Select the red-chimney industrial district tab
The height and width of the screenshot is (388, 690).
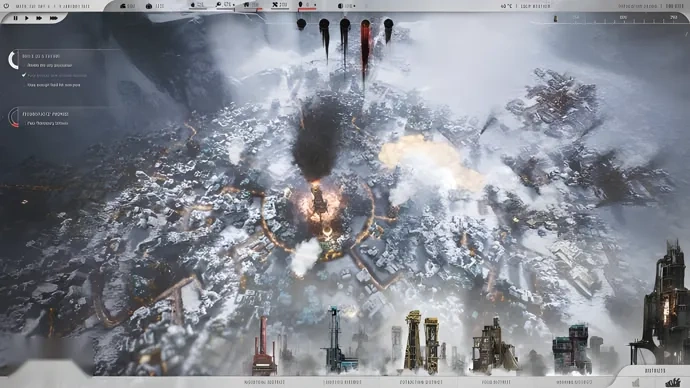coord(264,382)
